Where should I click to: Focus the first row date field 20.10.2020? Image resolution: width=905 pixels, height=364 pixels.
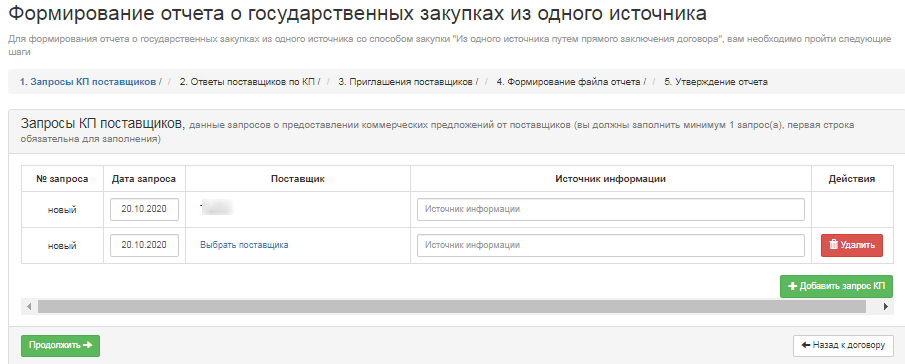[144, 209]
